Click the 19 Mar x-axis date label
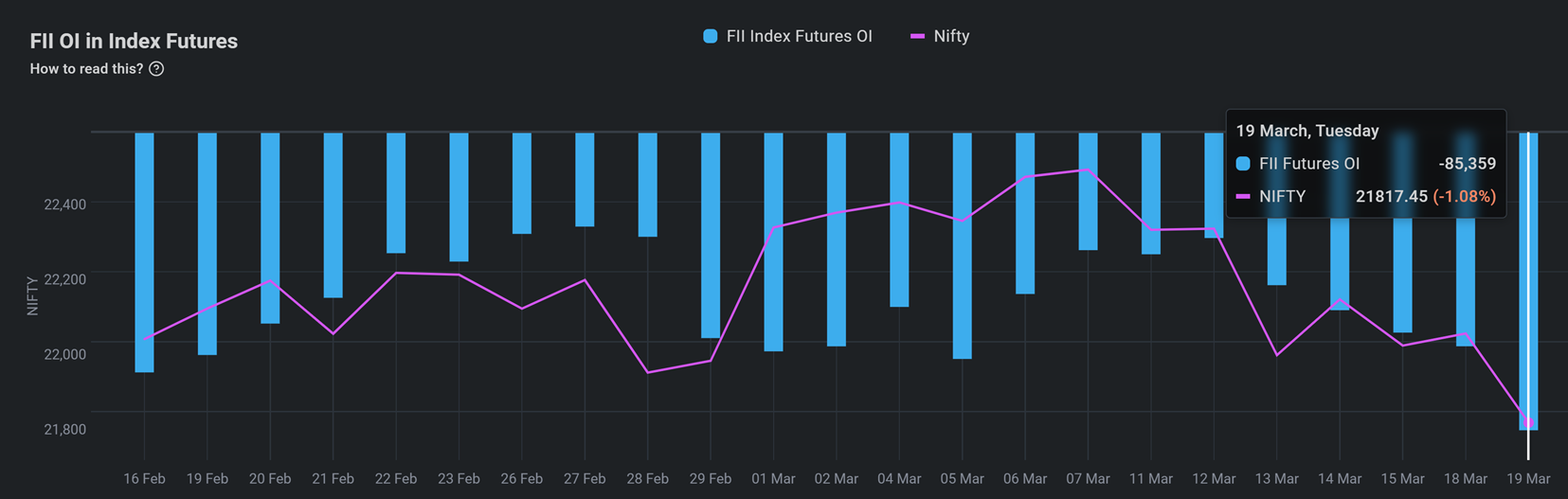 pos(1527,479)
